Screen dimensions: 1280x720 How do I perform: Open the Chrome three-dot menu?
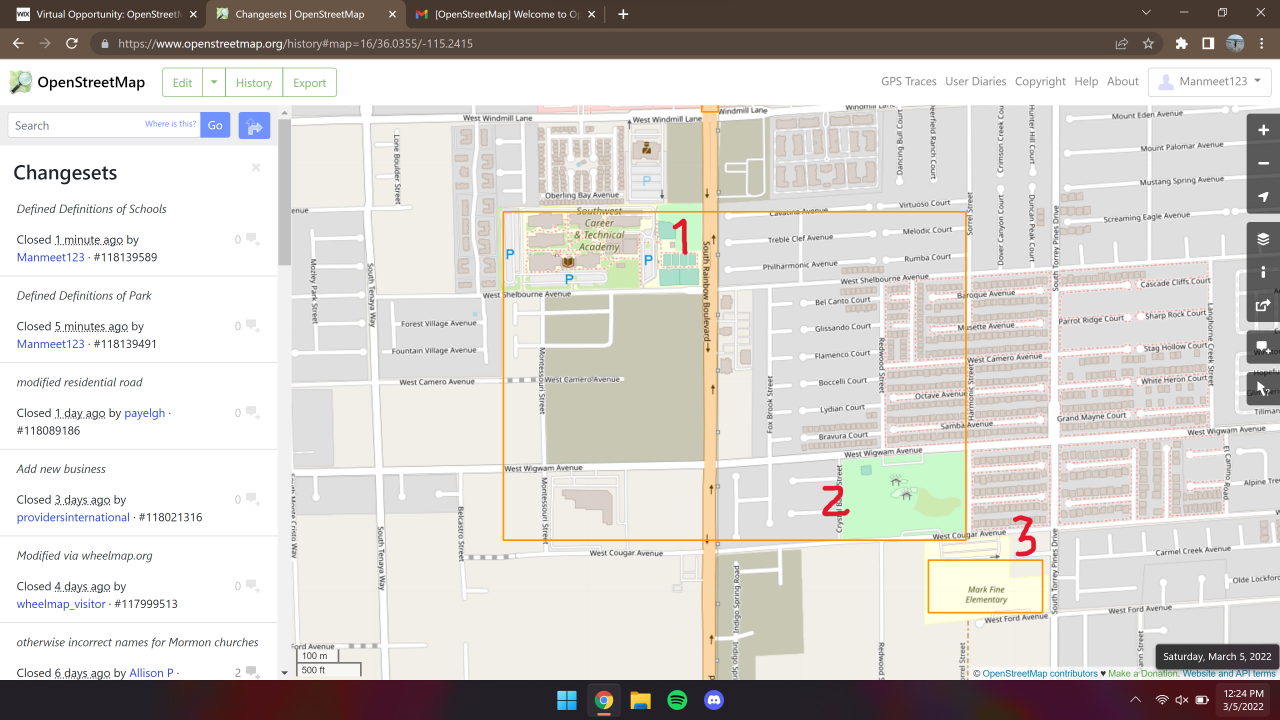[1262, 44]
